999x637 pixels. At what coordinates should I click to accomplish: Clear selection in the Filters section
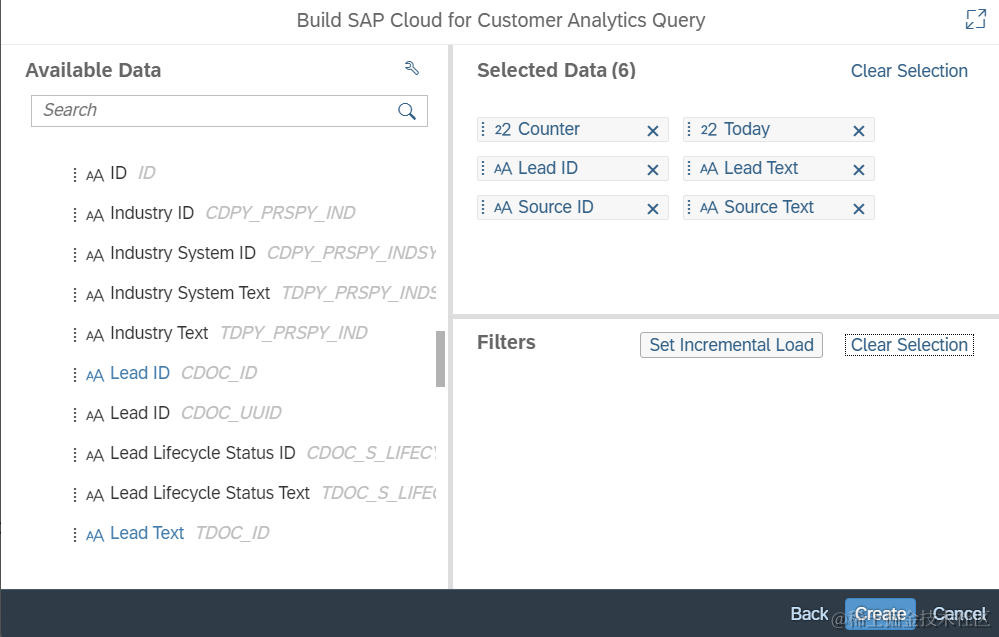click(x=909, y=345)
